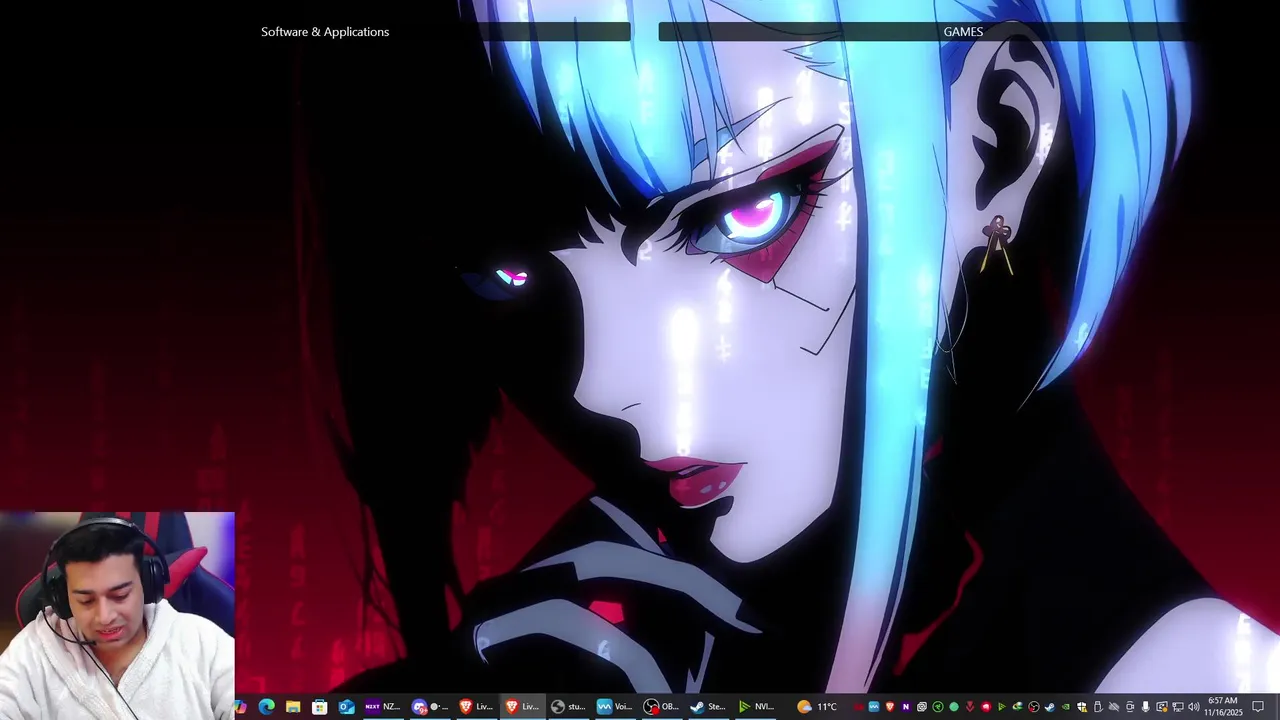Image resolution: width=1280 pixels, height=720 pixels.
Task: Open the "stu..." taskbar window
Action: tap(568, 707)
